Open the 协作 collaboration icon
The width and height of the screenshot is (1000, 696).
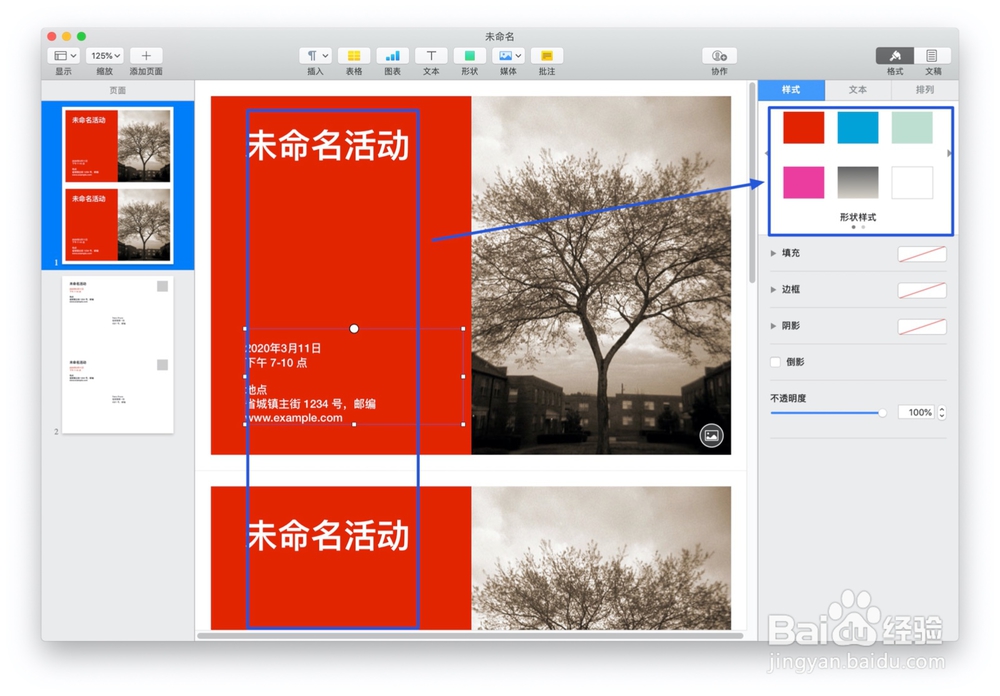coord(719,56)
